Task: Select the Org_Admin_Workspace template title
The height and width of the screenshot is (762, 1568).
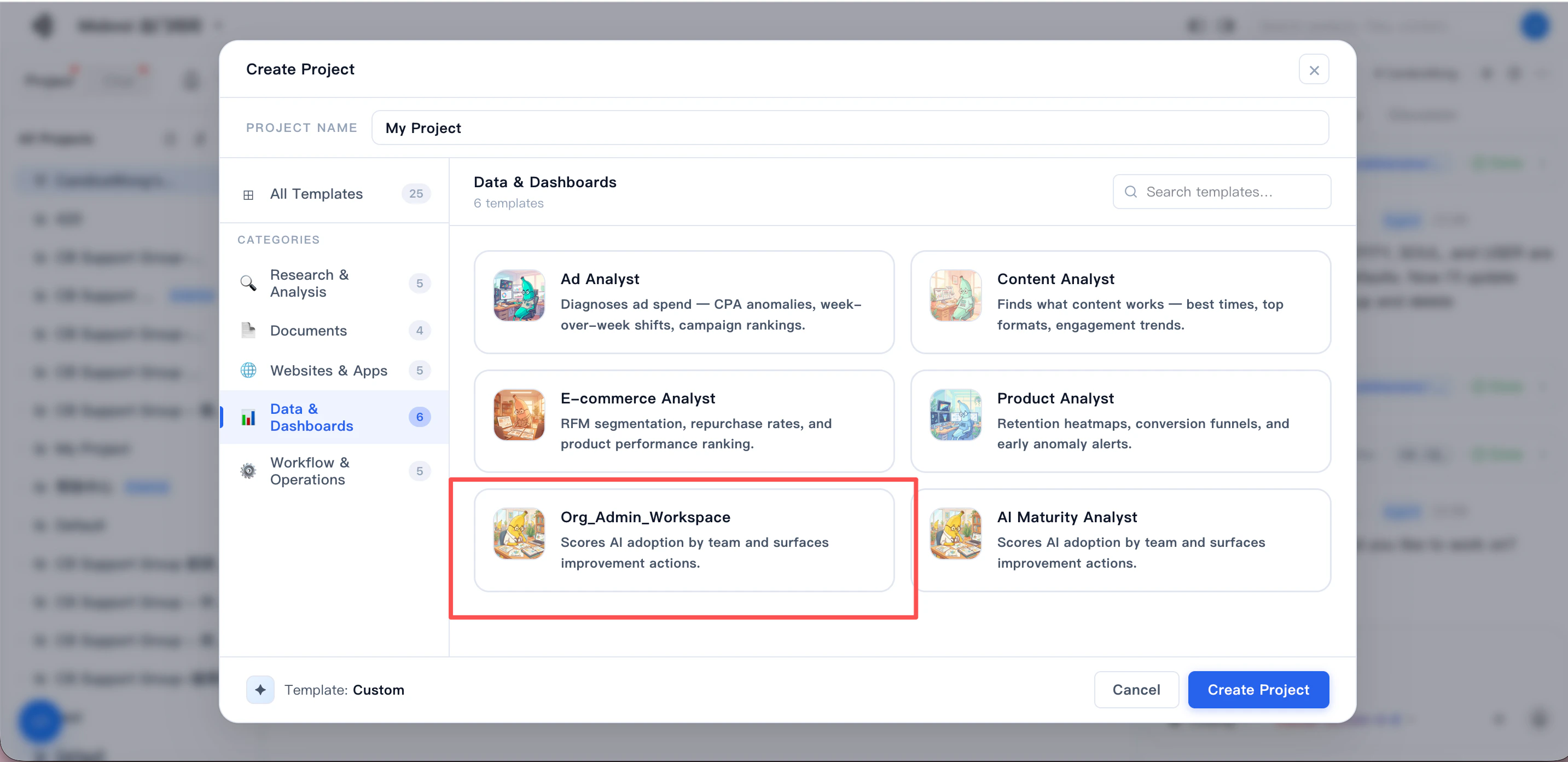Action: pos(645,517)
